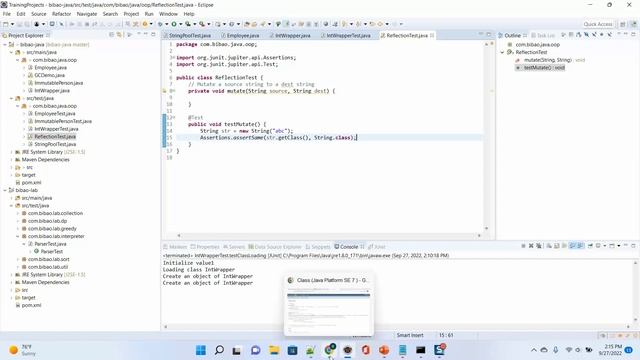Collapse the bibao-lab project node

(x=5, y=190)
